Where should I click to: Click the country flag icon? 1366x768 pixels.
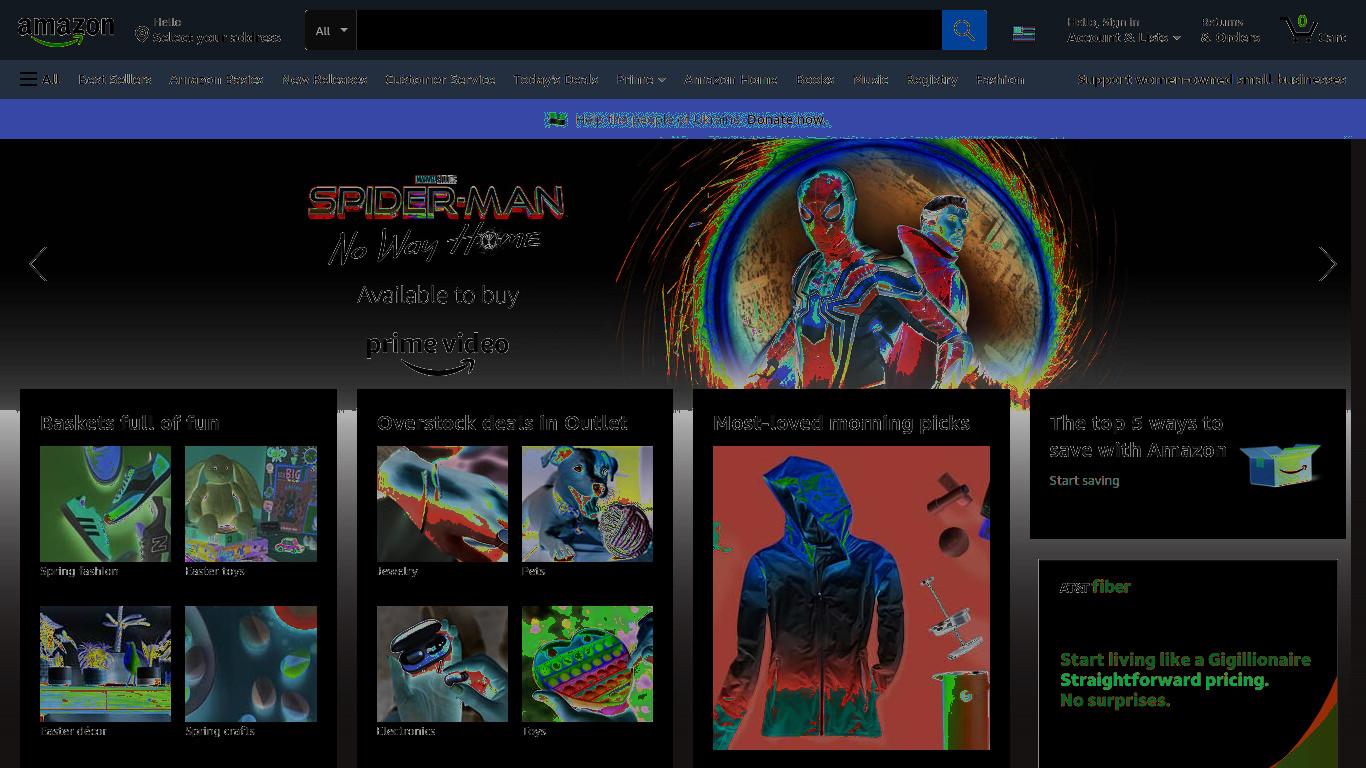[x=1024, y=33]
